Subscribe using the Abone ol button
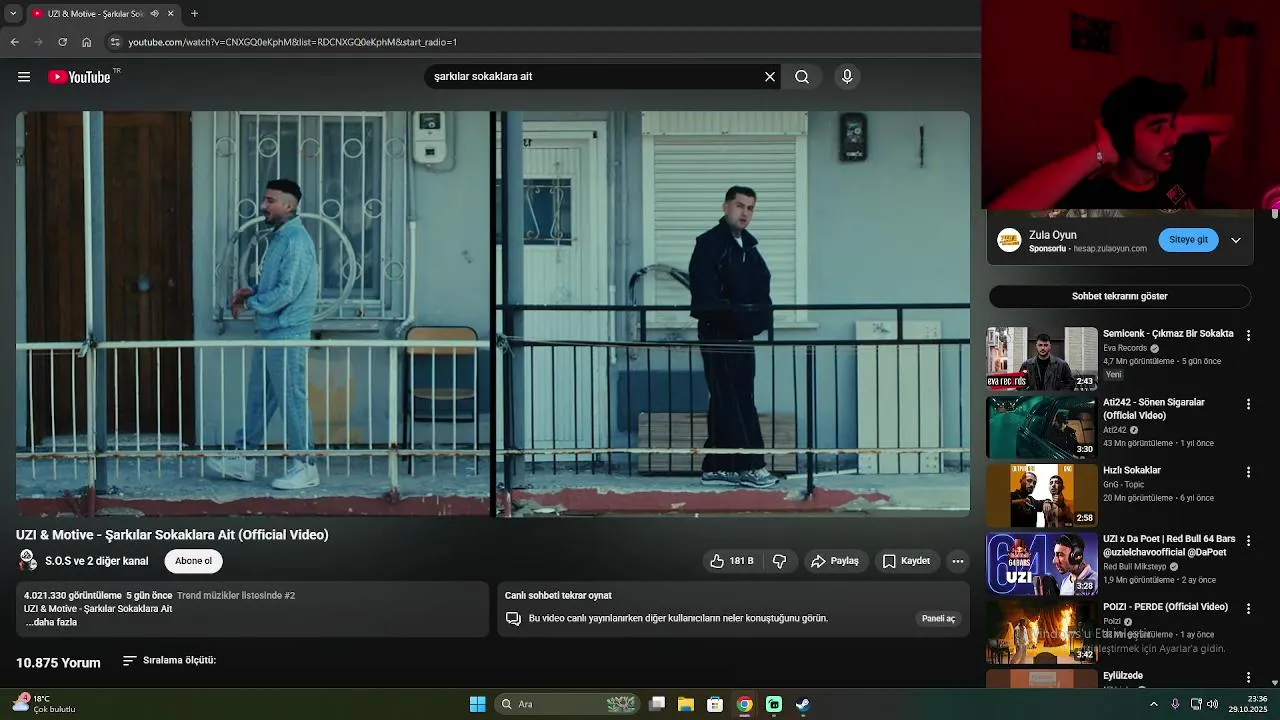Viewport: 1280px width, 720px height. pos(193,561)
